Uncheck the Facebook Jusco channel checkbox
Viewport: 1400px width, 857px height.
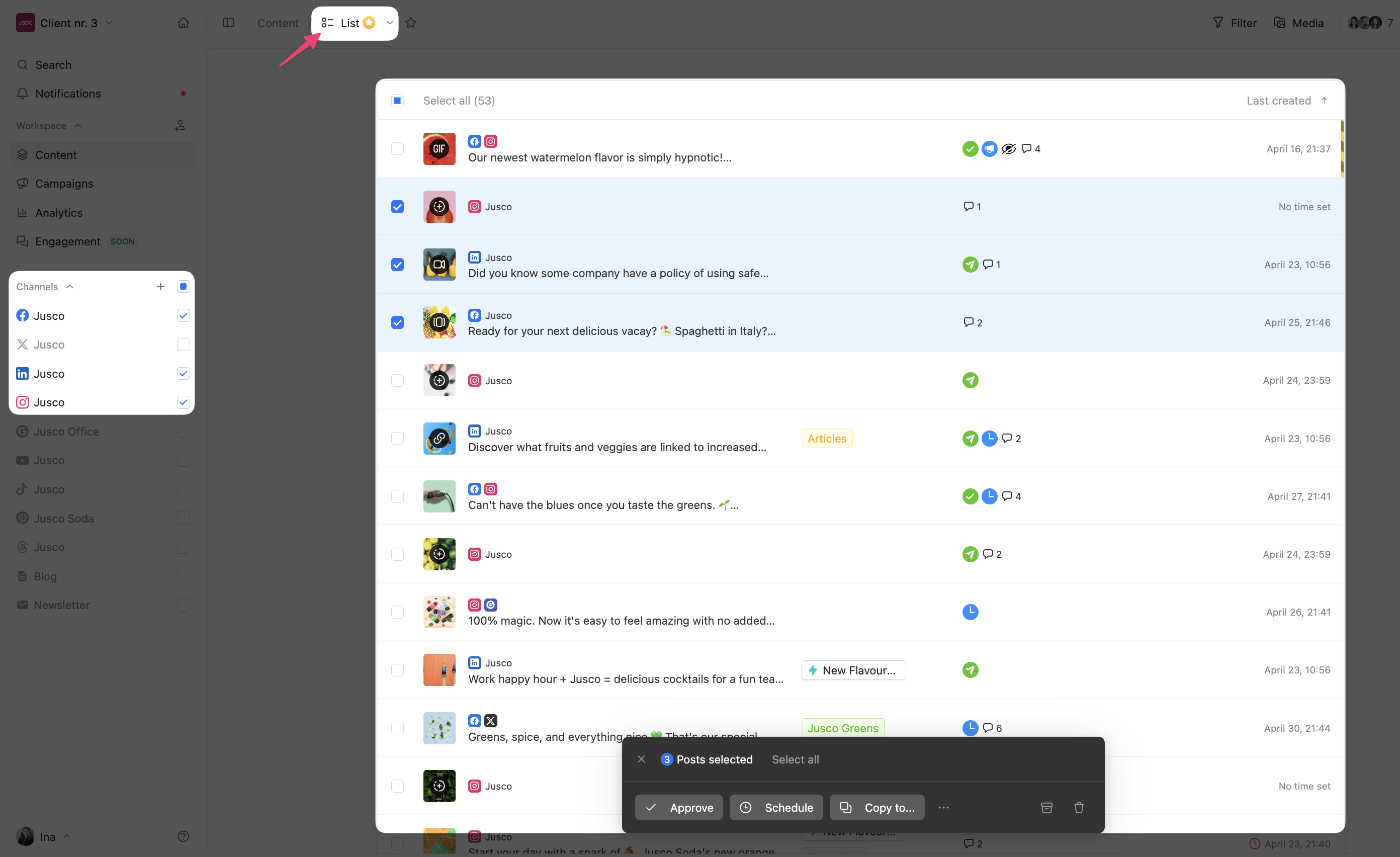click(x=183, y=315)
